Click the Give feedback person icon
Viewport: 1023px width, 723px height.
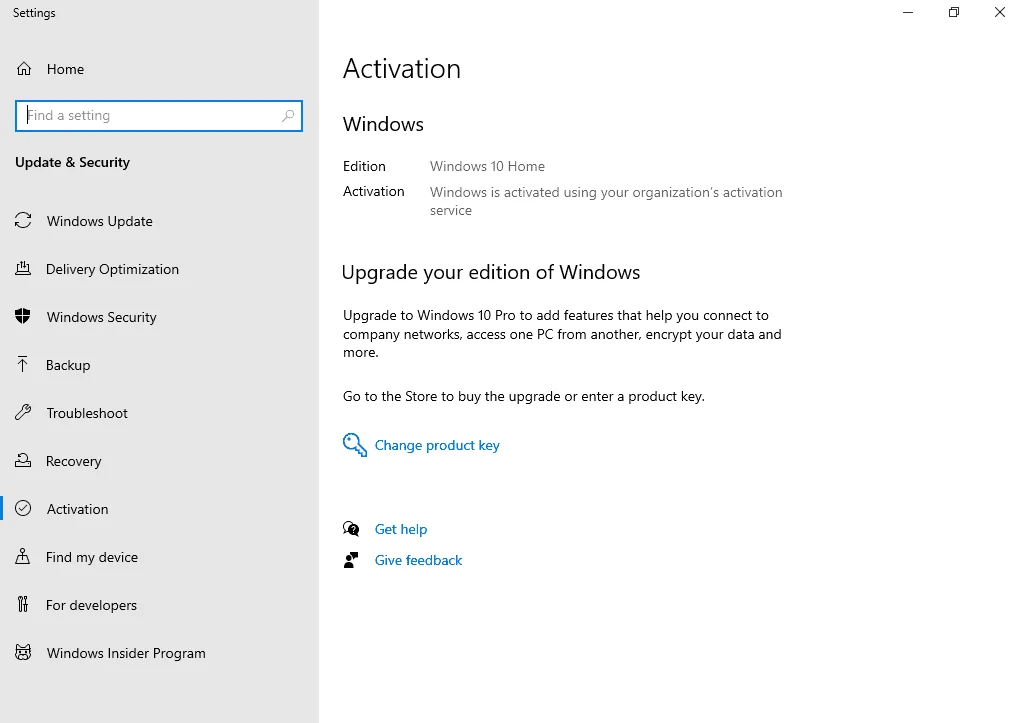click(x=351, y=560)
